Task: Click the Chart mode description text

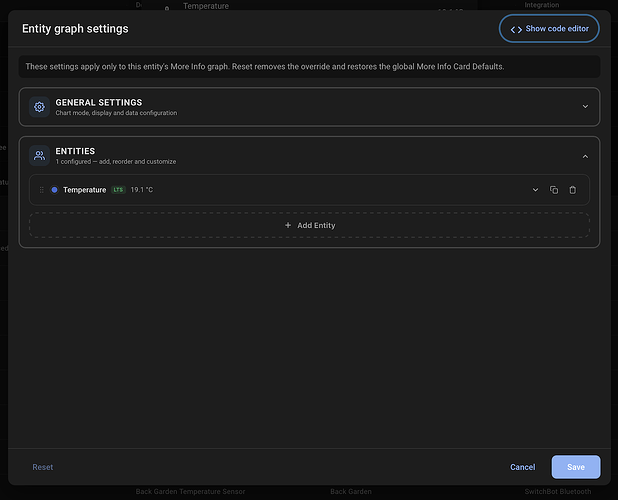Action: [x=116, y=113]
